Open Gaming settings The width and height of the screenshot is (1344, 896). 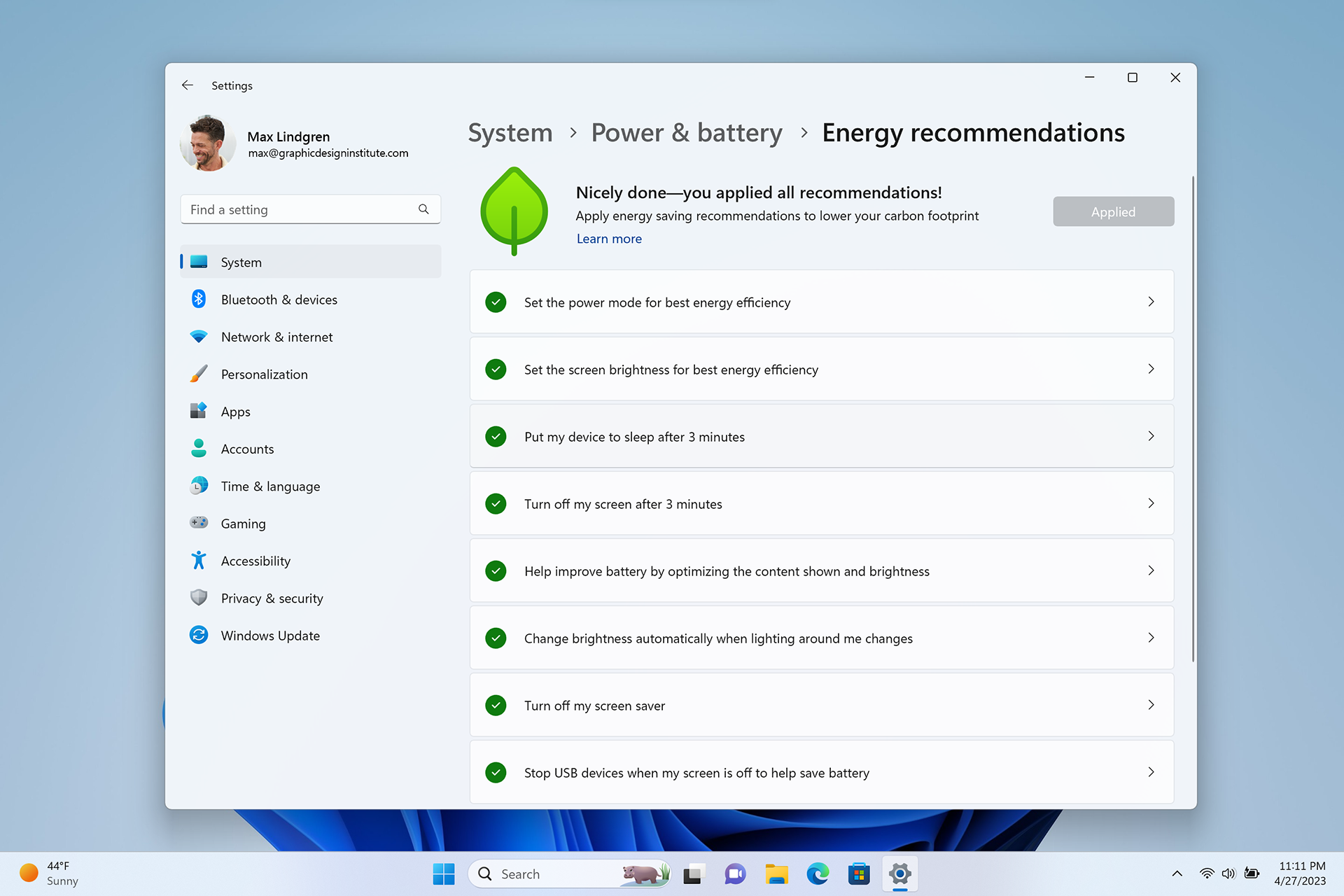(x=243, y=523)
